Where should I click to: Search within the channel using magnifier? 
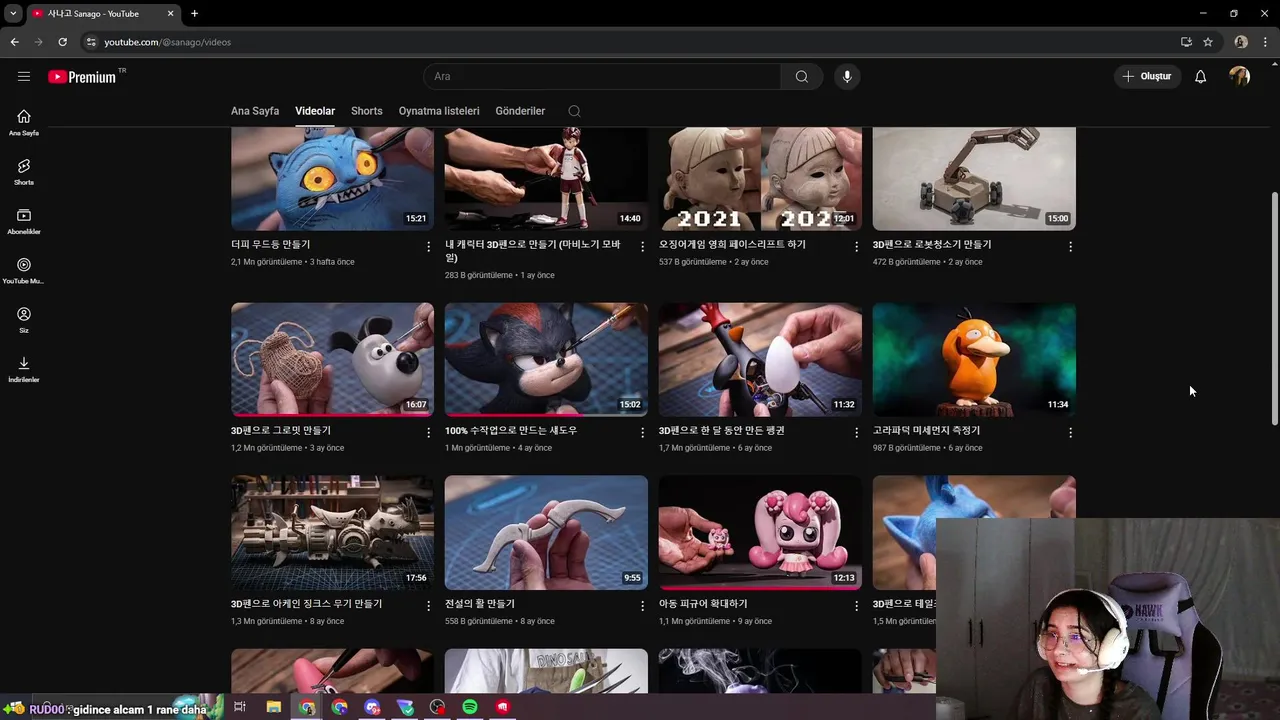click(574, 111)
